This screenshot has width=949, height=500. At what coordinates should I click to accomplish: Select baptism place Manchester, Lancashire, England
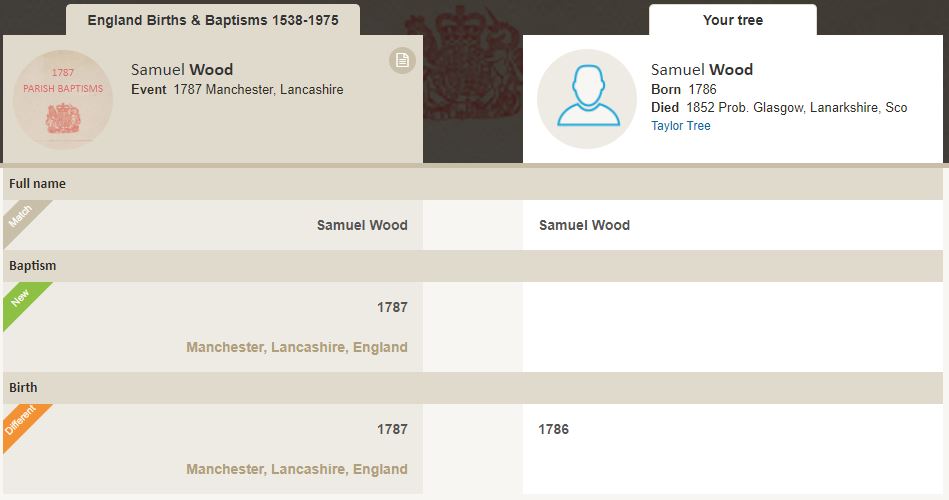[297, 348]
